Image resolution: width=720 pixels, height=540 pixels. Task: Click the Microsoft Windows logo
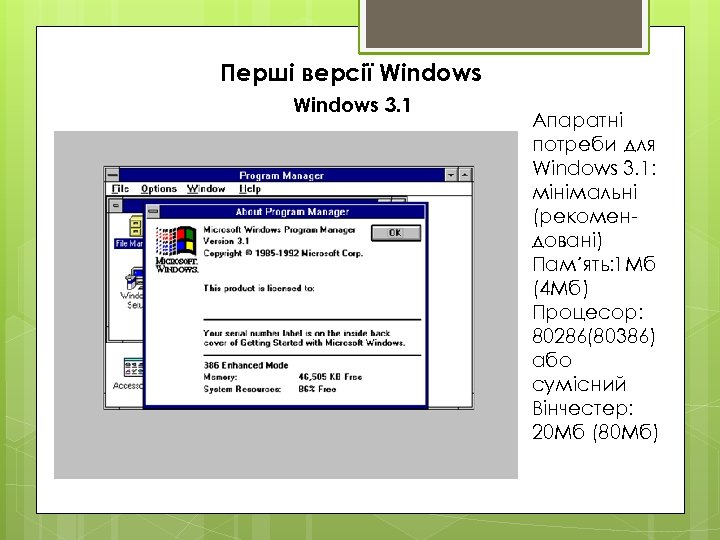(x=177, y=249)
